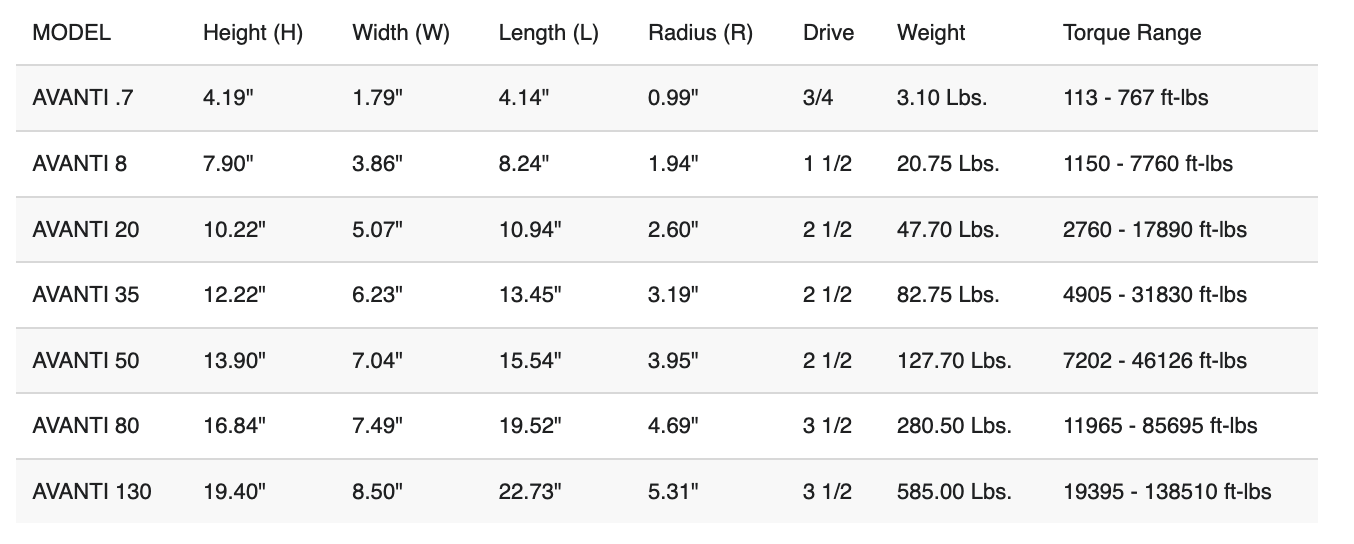
Task: Click the Width (W) column header
Action: (401, 33)
